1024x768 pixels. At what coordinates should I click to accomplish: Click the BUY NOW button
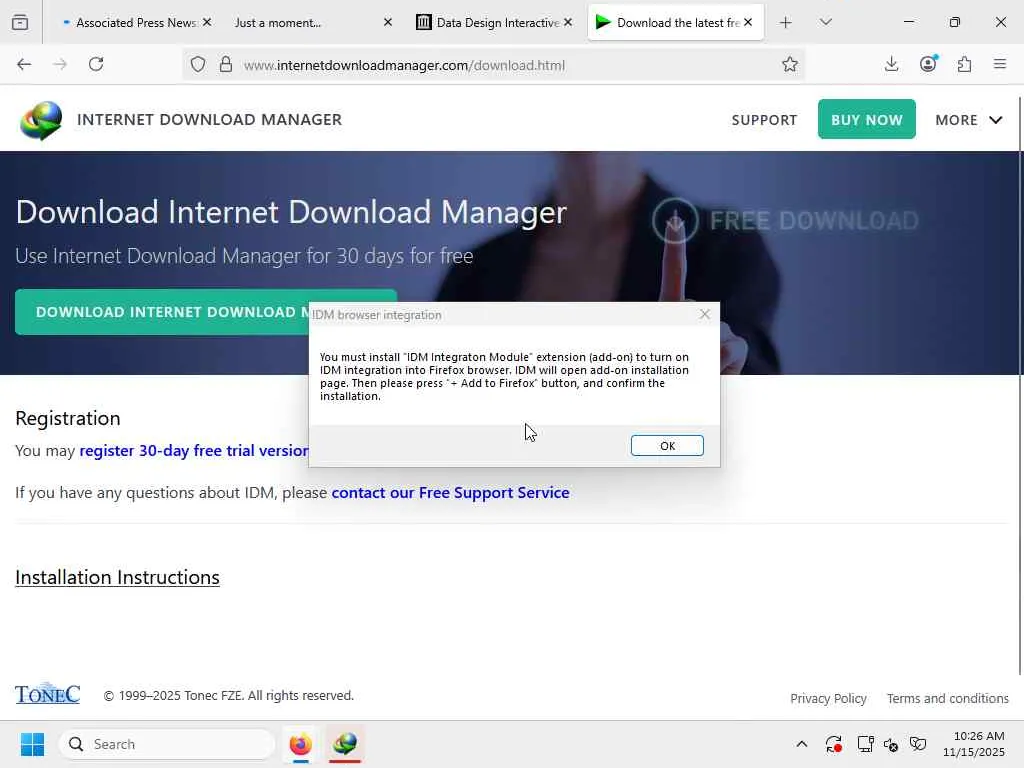click(867, 120)
